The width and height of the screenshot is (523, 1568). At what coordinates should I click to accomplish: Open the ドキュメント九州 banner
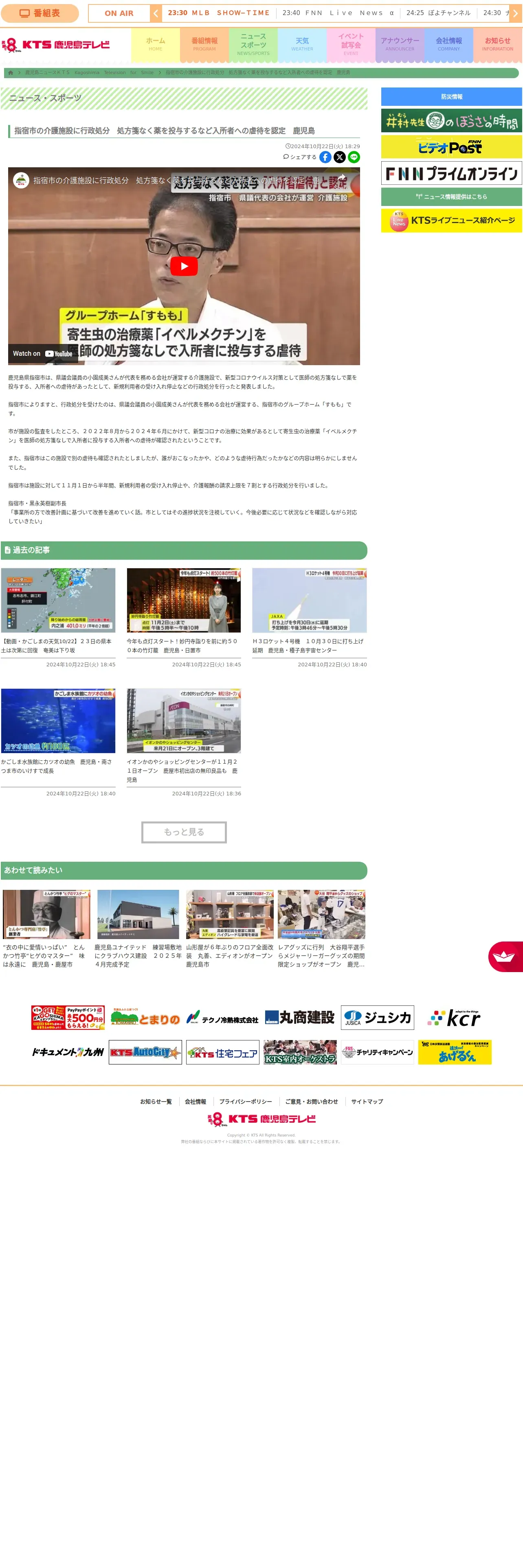pyautogui.click(x=68, y=1052)
